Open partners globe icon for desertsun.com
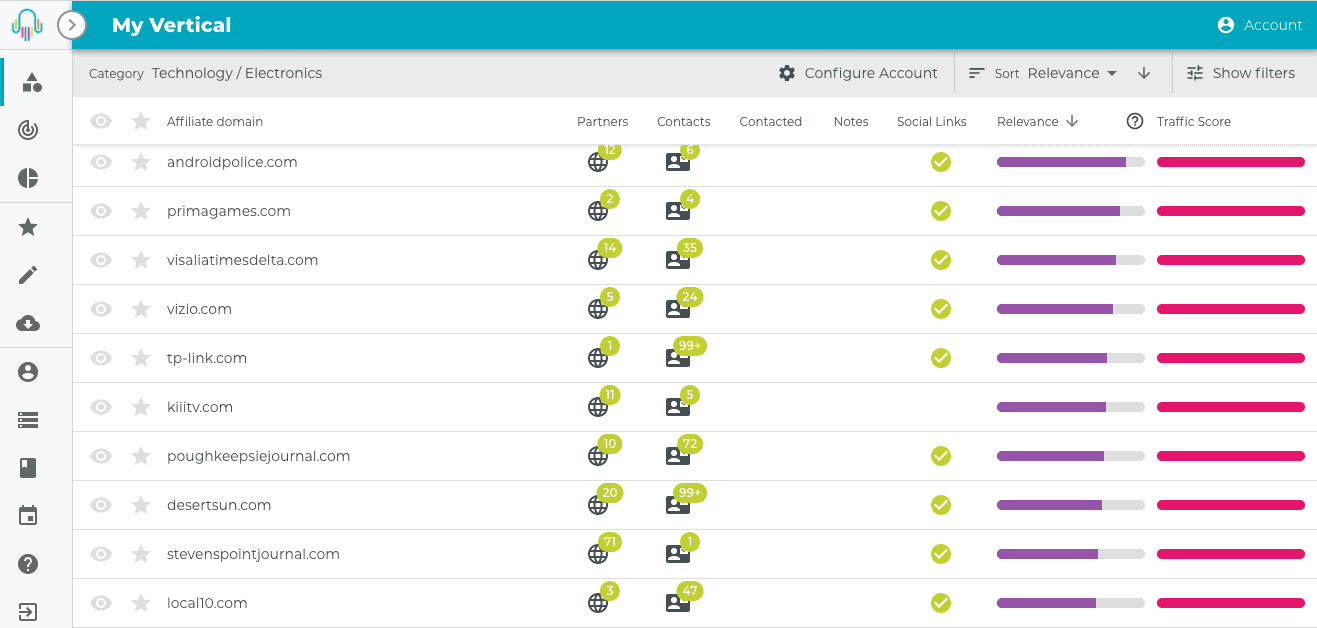This screenshot has width=1317, height=628. click(598, 505)
